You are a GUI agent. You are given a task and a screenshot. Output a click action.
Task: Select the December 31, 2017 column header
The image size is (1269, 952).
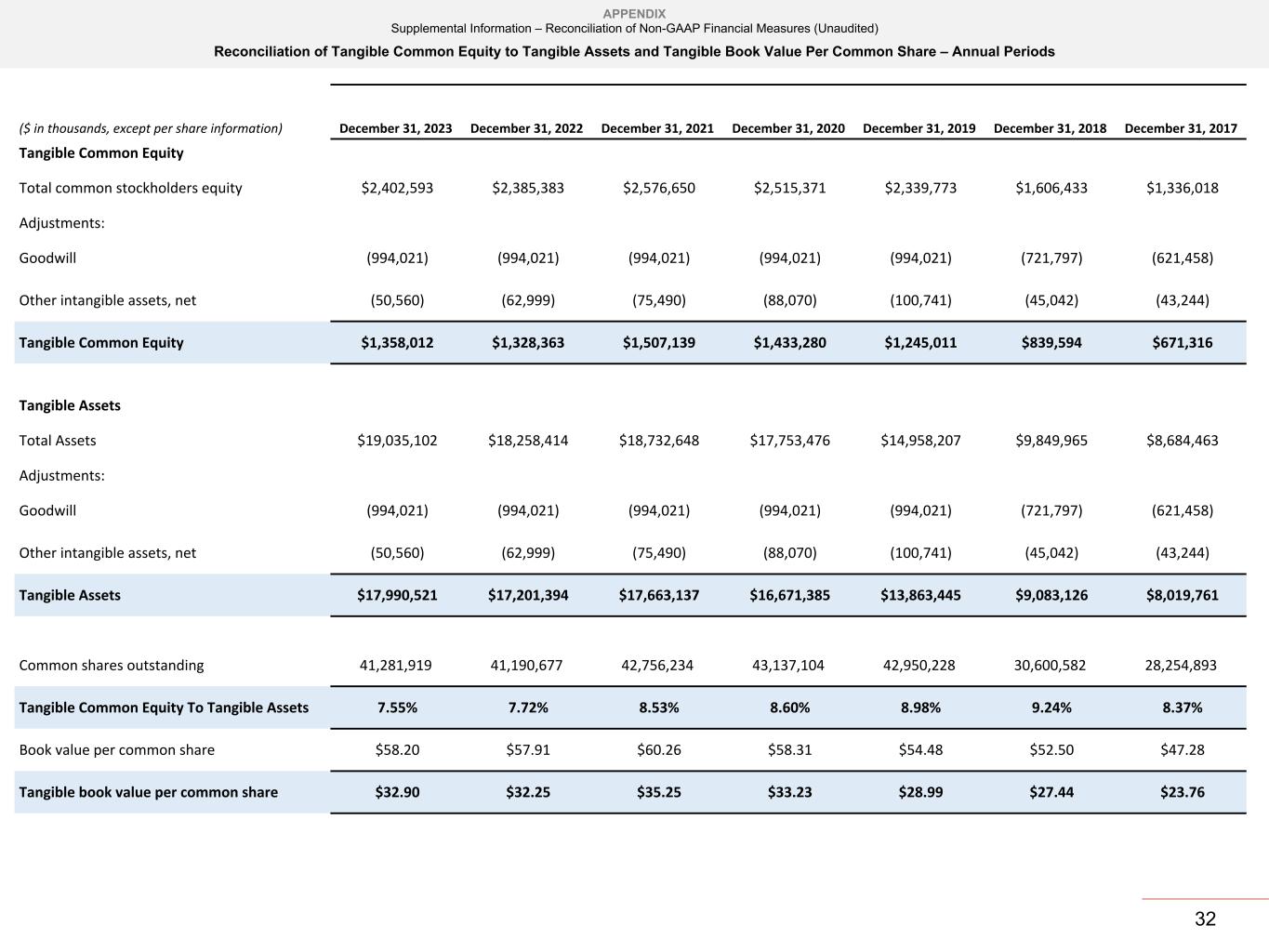pos(1181,128)
